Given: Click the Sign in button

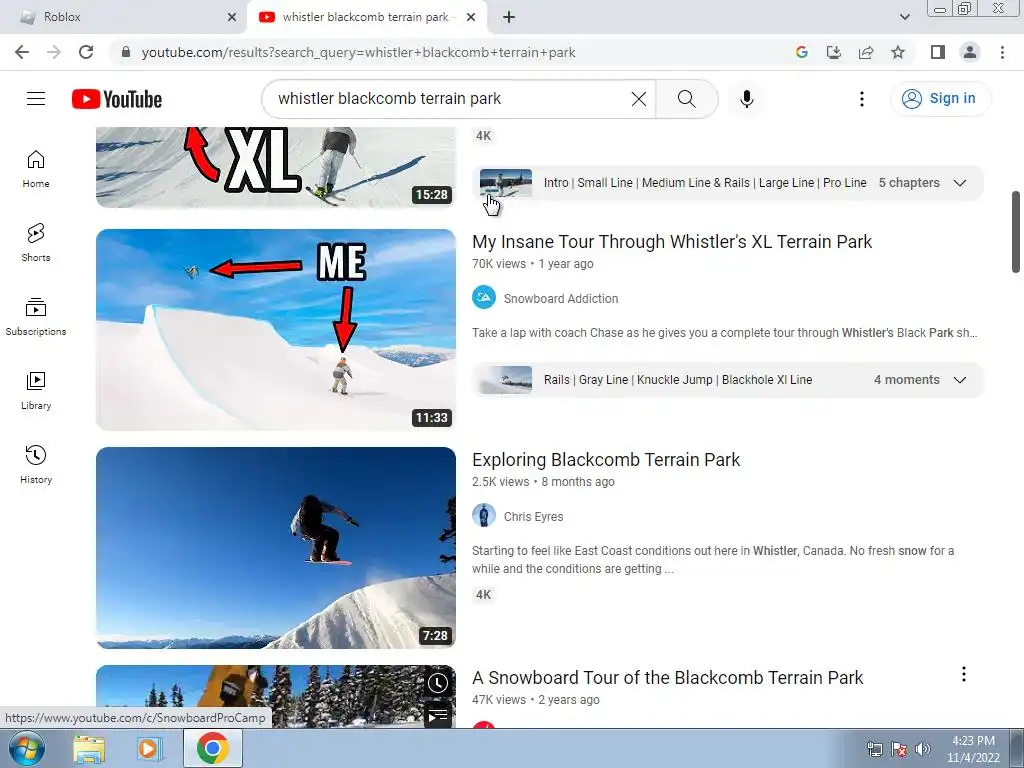Looking at the screenshot, I should [x=940, y=99].
